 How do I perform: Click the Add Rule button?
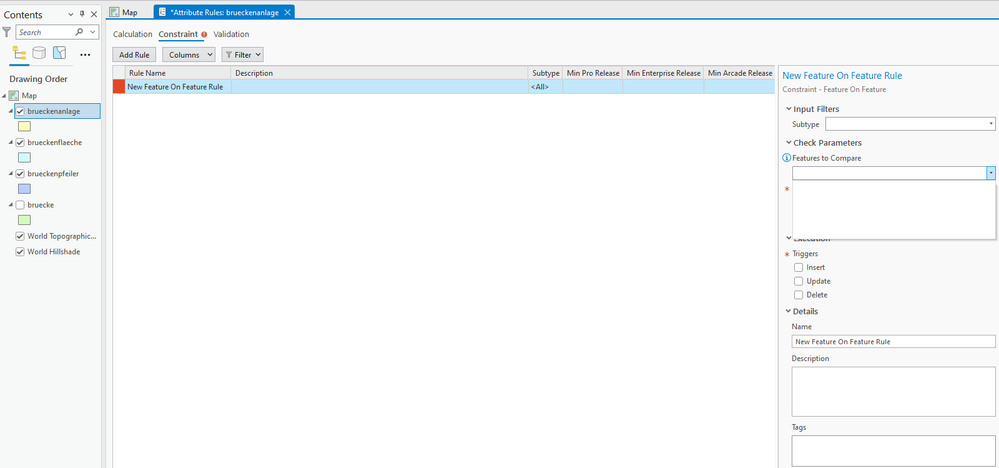tap(134, 55)
